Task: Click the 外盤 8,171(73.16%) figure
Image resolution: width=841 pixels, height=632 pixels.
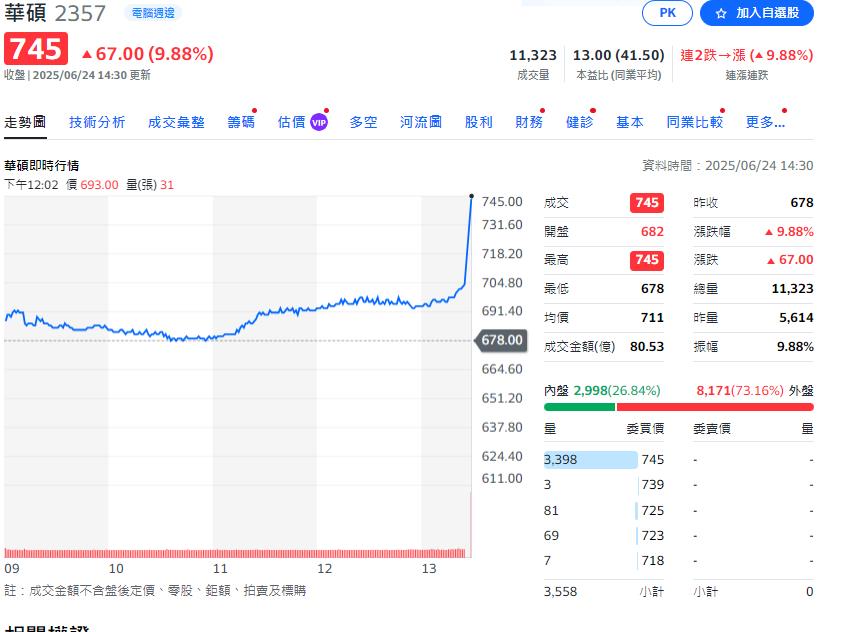Action: click(x=740, y=391)
